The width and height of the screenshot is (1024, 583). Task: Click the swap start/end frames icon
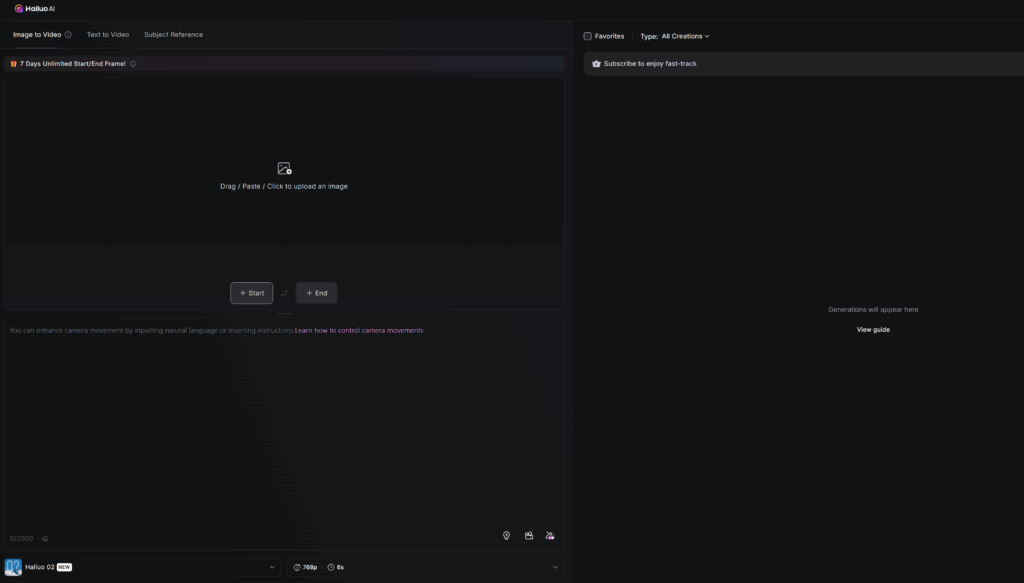pos(284,293)
